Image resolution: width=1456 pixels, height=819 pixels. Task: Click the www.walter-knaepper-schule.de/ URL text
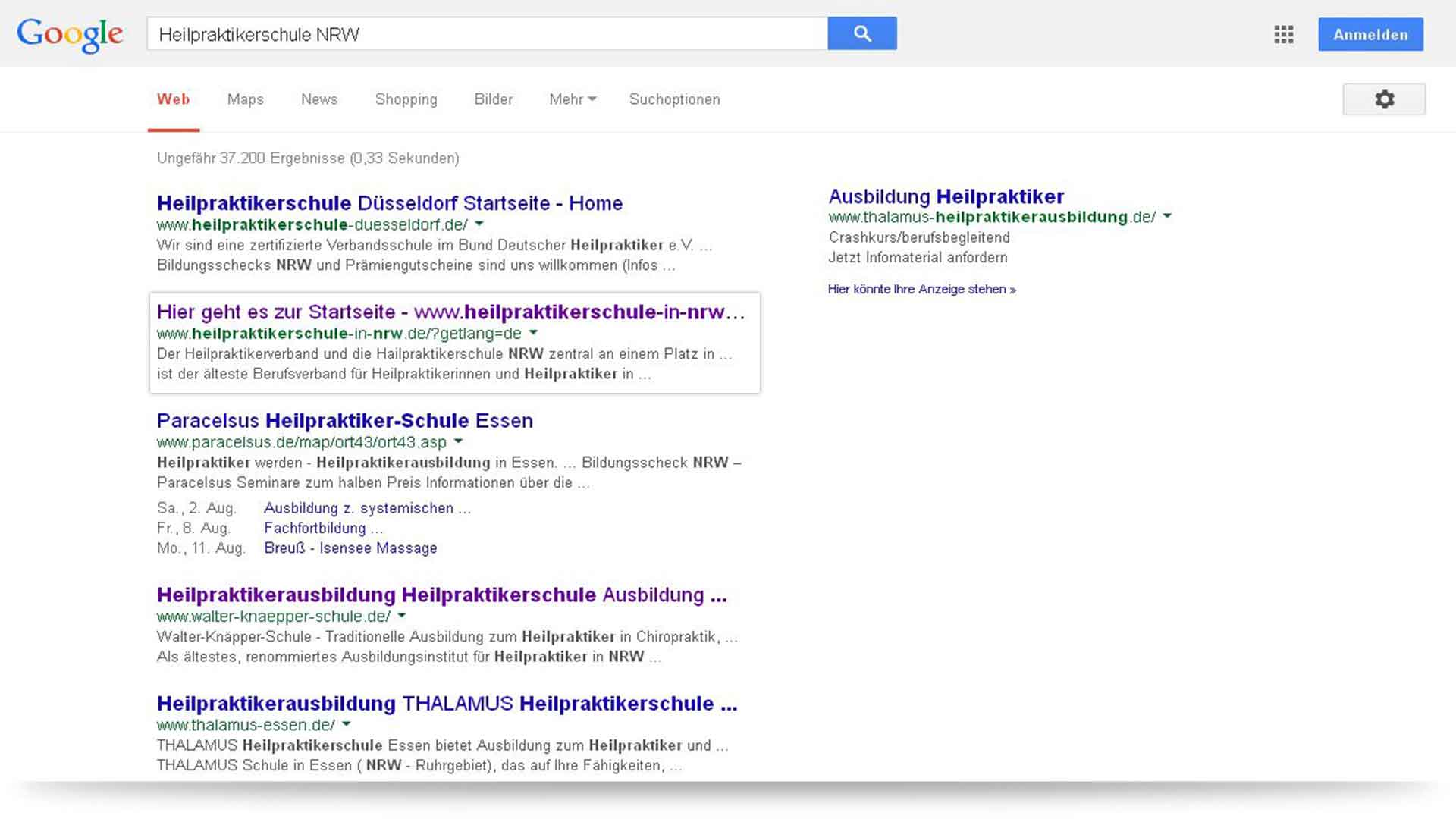coord(274,617)
